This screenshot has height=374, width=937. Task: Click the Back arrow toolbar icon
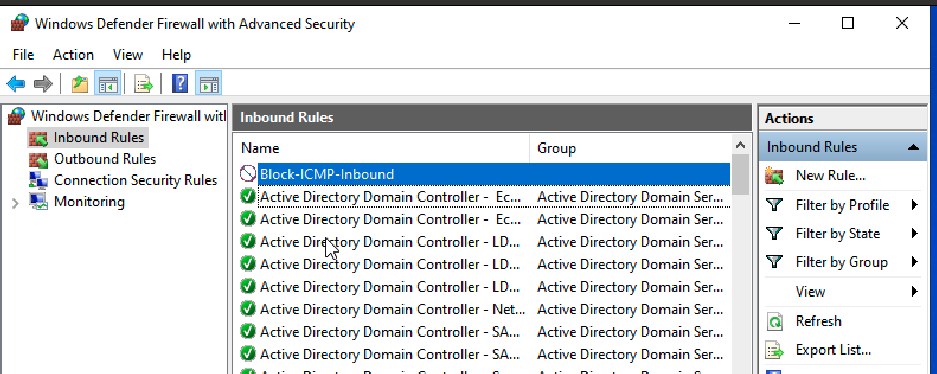16,84
